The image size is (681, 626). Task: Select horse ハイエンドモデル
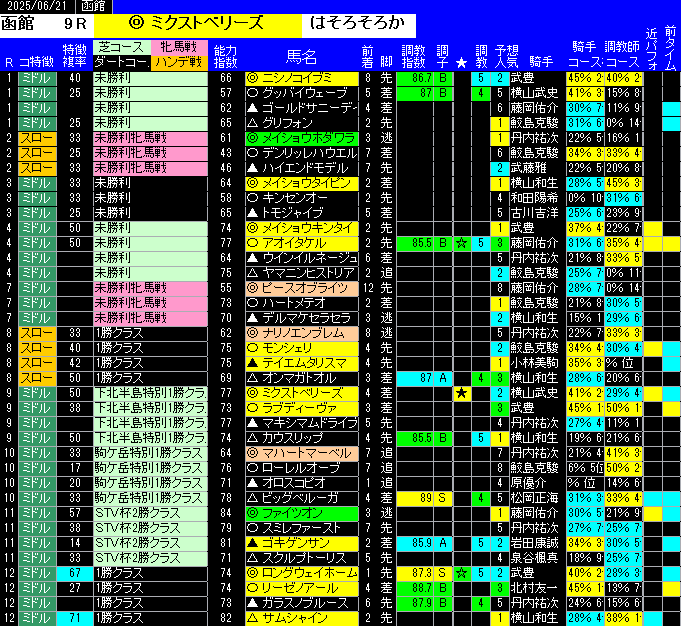coord(302,168)
